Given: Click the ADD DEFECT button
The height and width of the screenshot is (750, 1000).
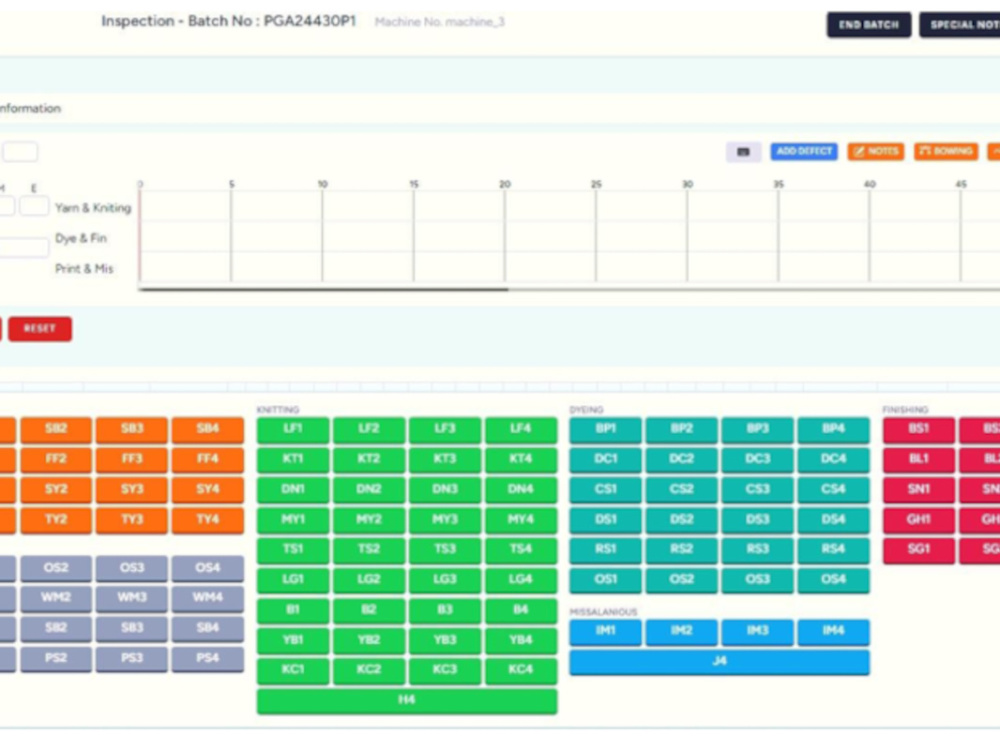Looking at the screenshot, I should [x=804, y=151].
